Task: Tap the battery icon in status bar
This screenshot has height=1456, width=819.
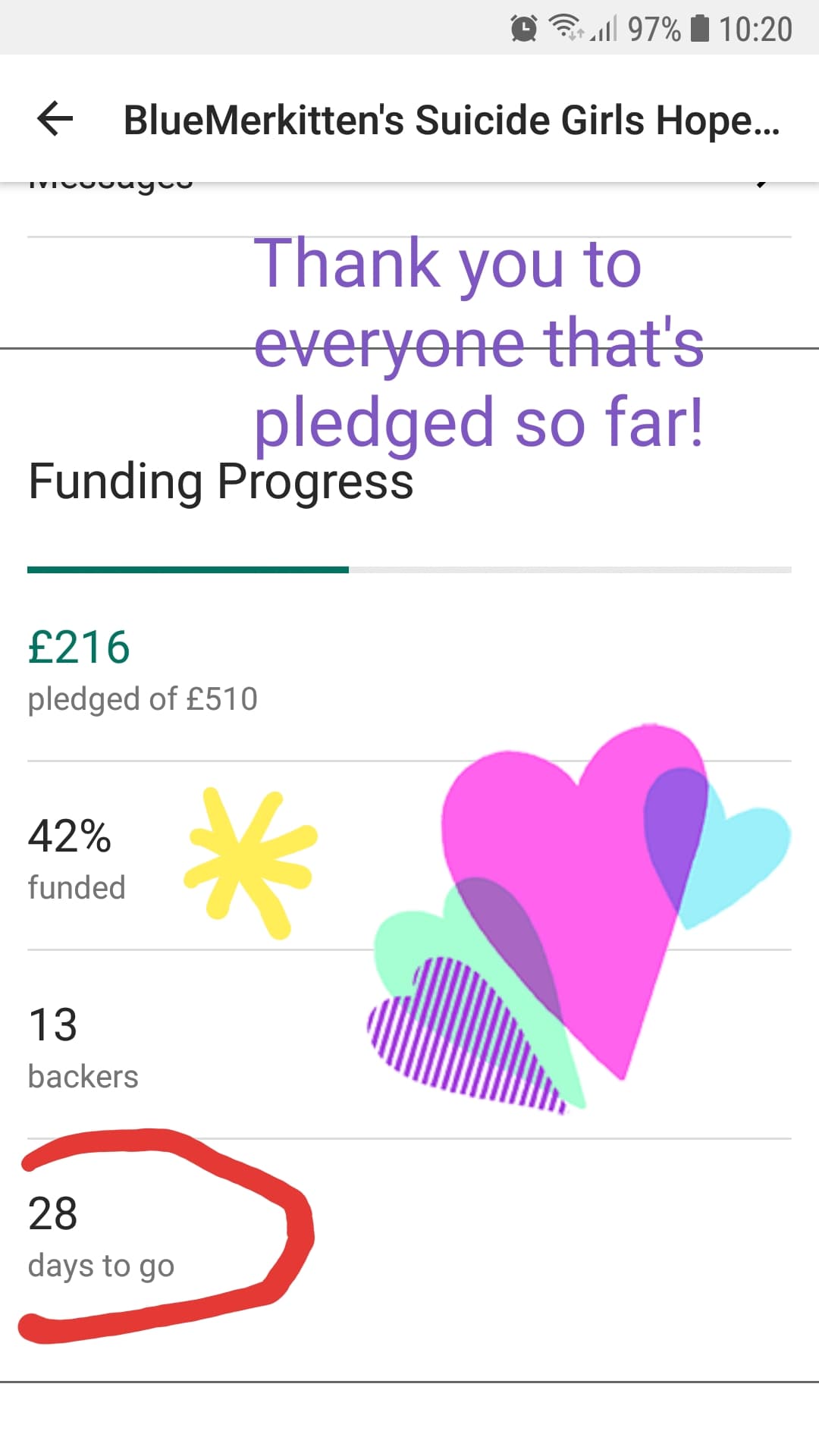Action: click(700, 29)
